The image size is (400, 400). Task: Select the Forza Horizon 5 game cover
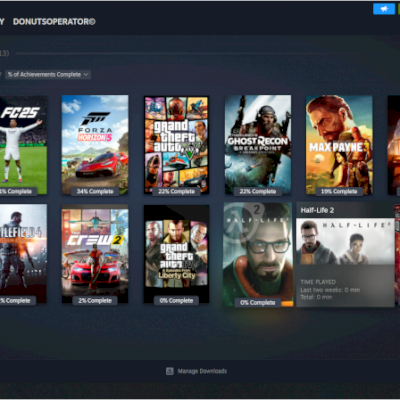(95, 145)
